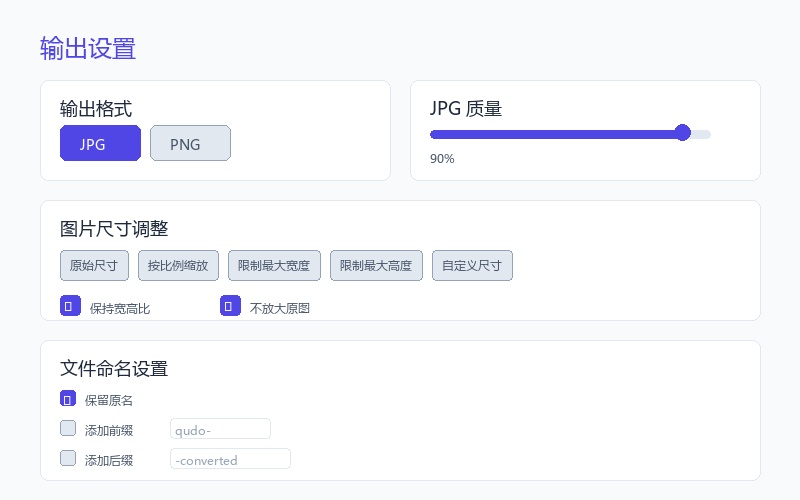Choose 限制最大宽度 resize option

274,265
